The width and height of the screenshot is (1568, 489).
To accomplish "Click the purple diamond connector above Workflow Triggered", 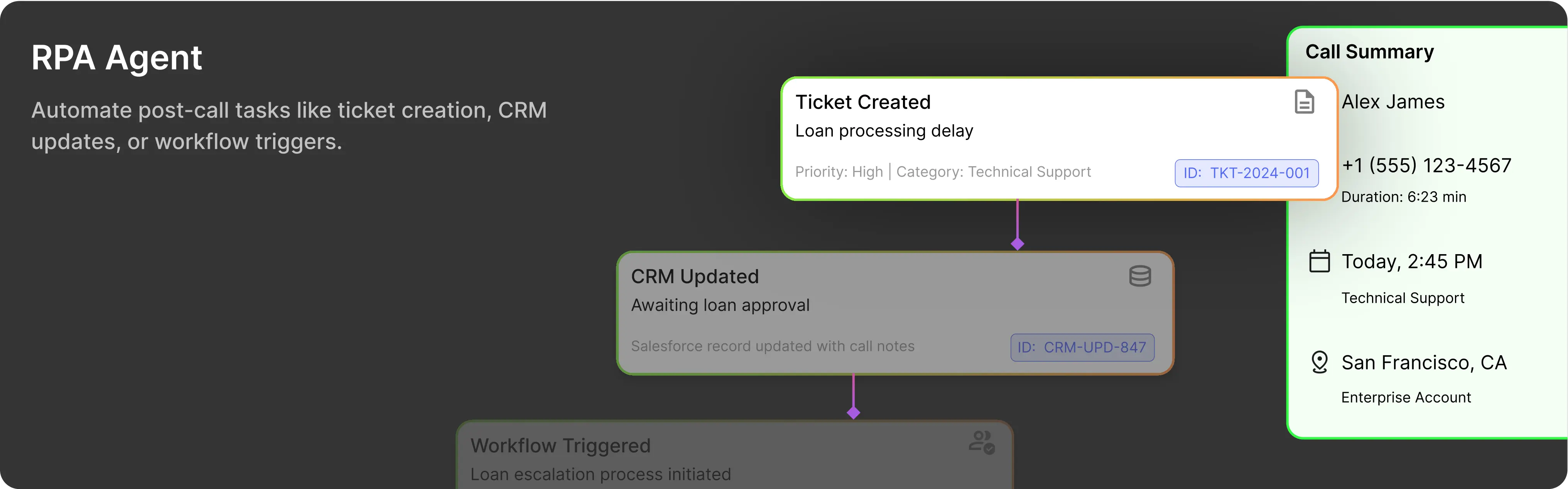I will [853, 413].
